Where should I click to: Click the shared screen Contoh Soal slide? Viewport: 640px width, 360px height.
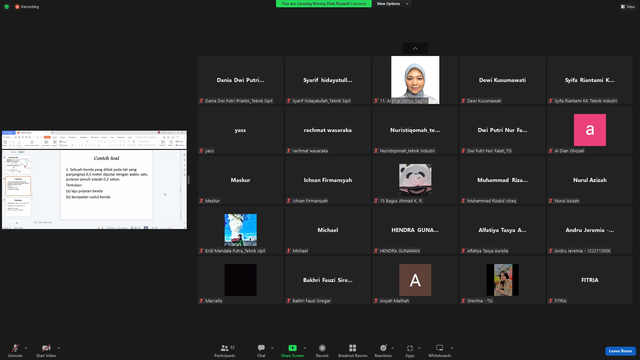pyautogui.click(x=107, y=185)
